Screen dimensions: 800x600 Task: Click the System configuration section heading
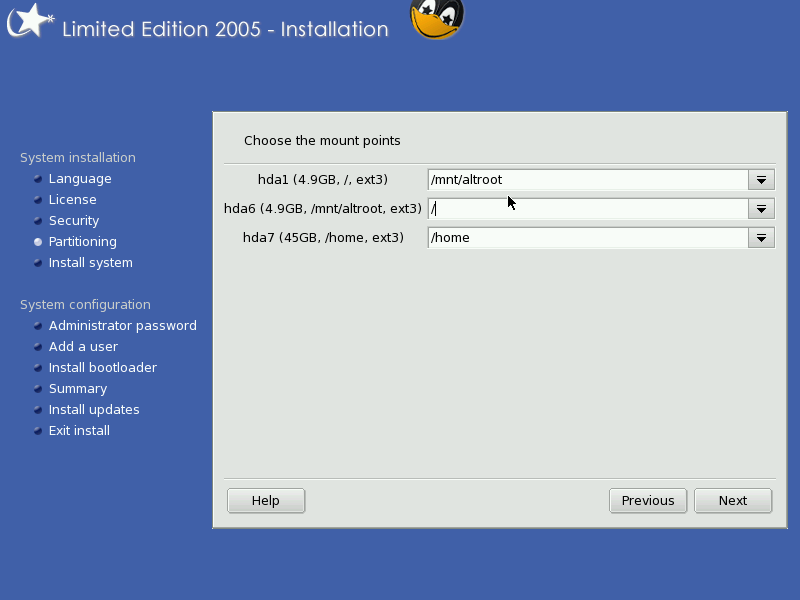click(85, 305)
